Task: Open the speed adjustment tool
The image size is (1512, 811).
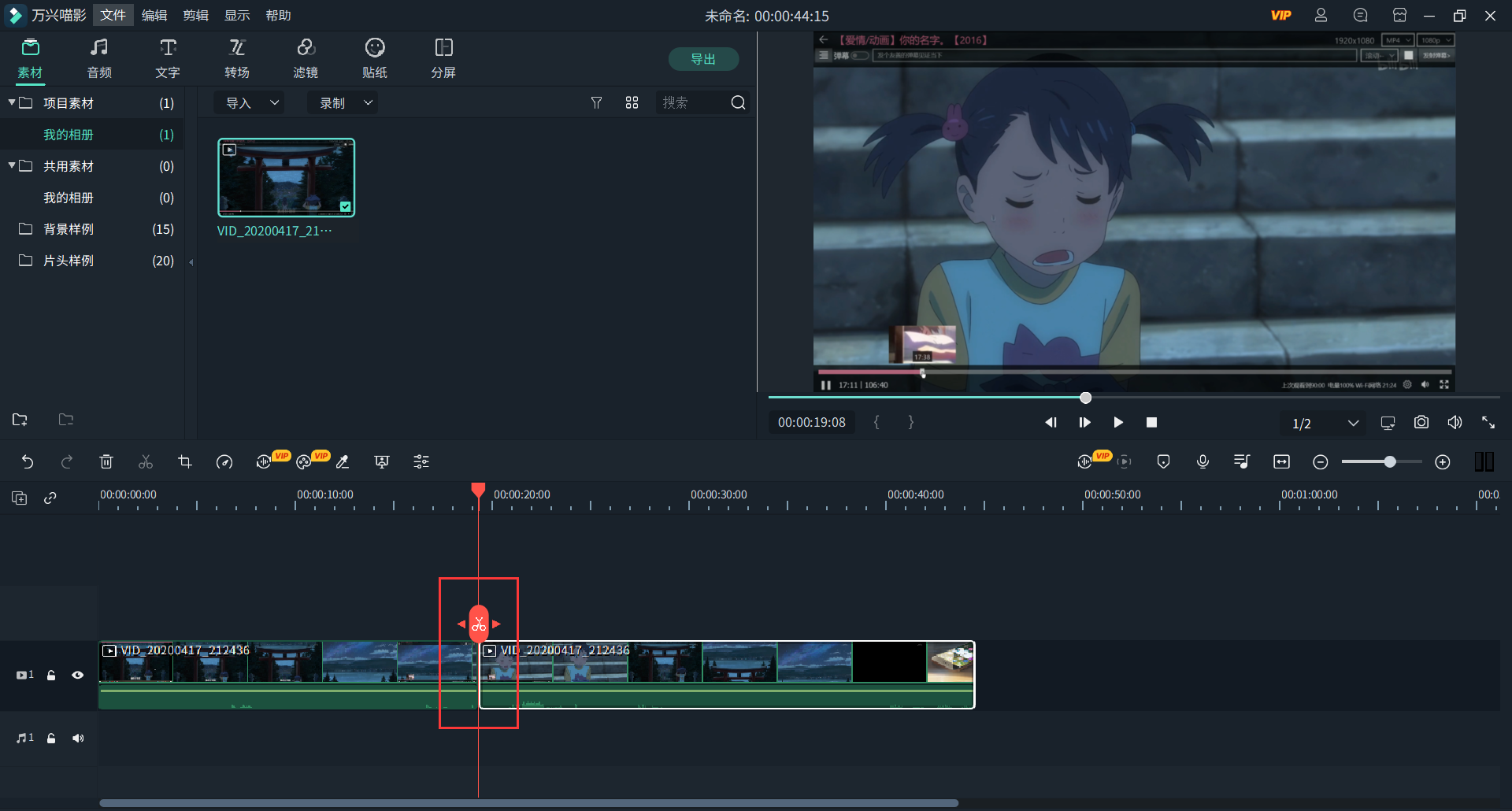Action: click(x=224, y=462)
